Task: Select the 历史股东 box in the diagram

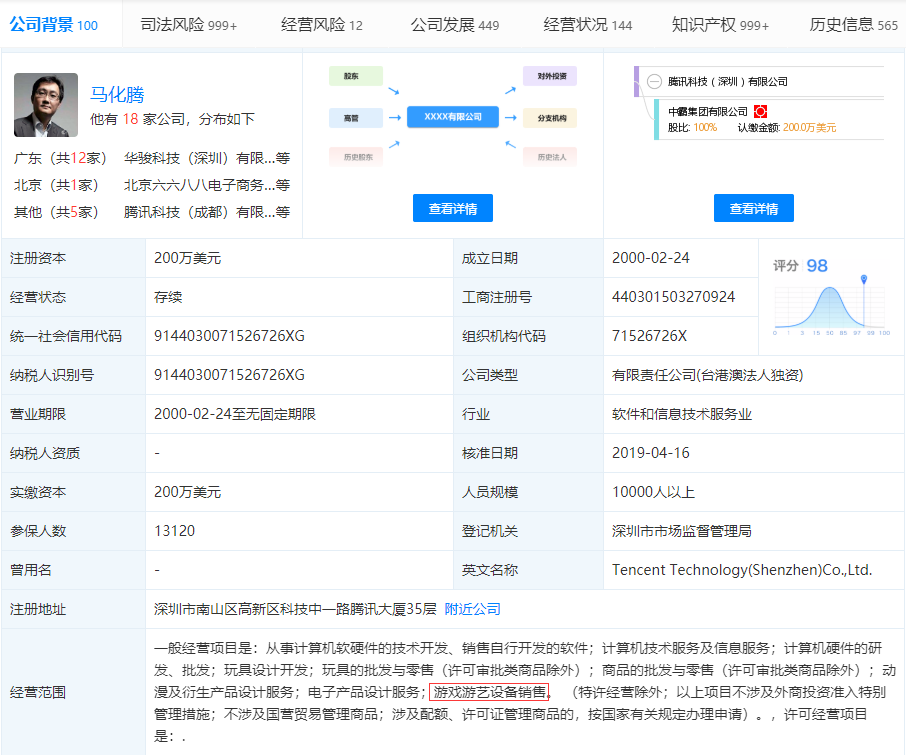Action: (356, 157)
